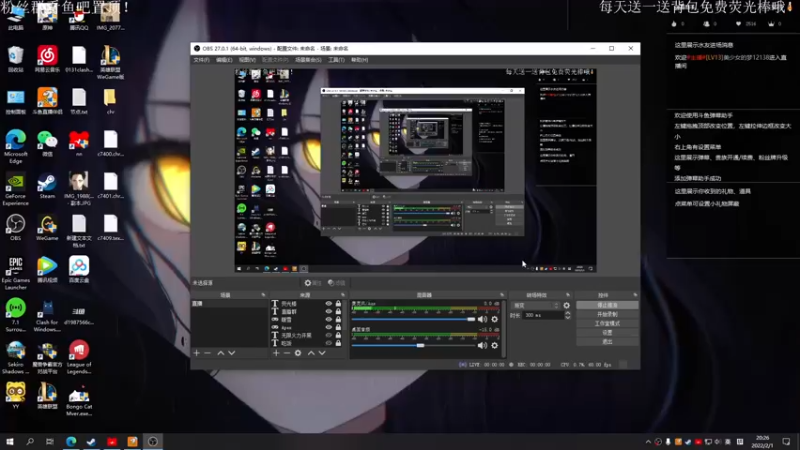Increase transition duration with the up stepper arrow
Screen dimensions: 800x450
[x=568, y=313]
